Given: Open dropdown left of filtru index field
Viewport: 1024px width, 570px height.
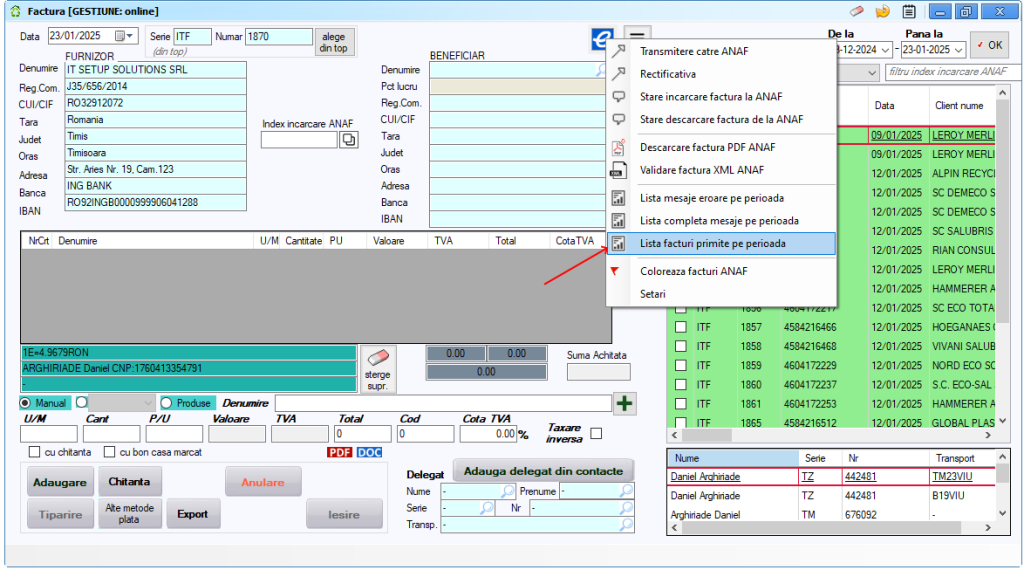Looking at the screenshot, I should [x=872, y=72].
